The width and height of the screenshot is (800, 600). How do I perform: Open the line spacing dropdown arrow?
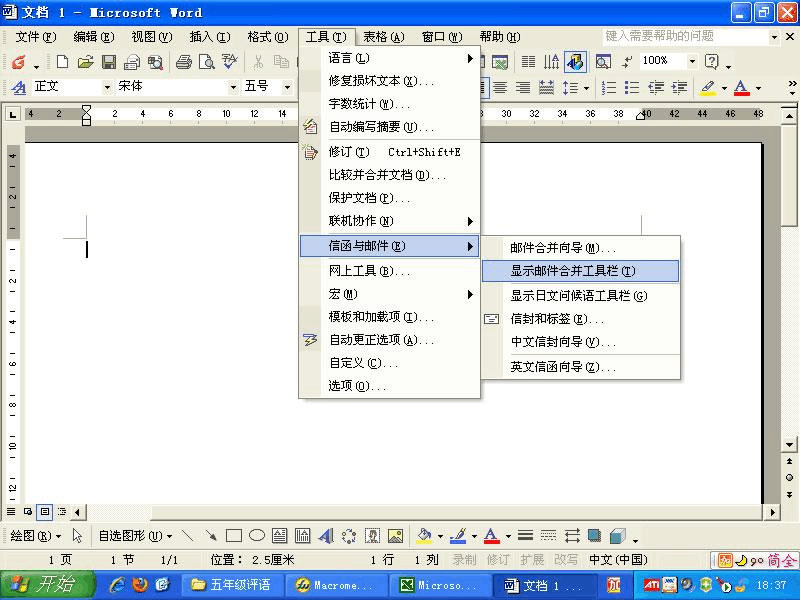[x=586, y=88]
